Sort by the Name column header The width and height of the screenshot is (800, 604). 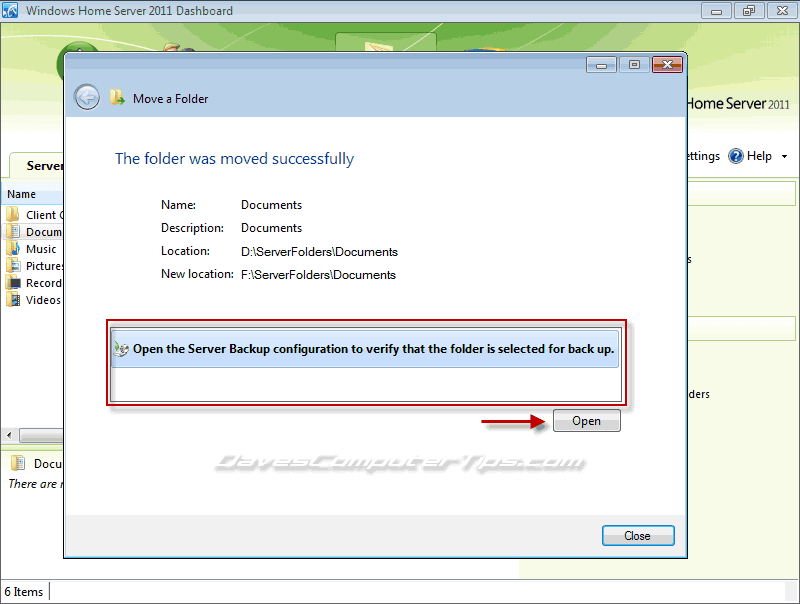(x=33, y=194)
